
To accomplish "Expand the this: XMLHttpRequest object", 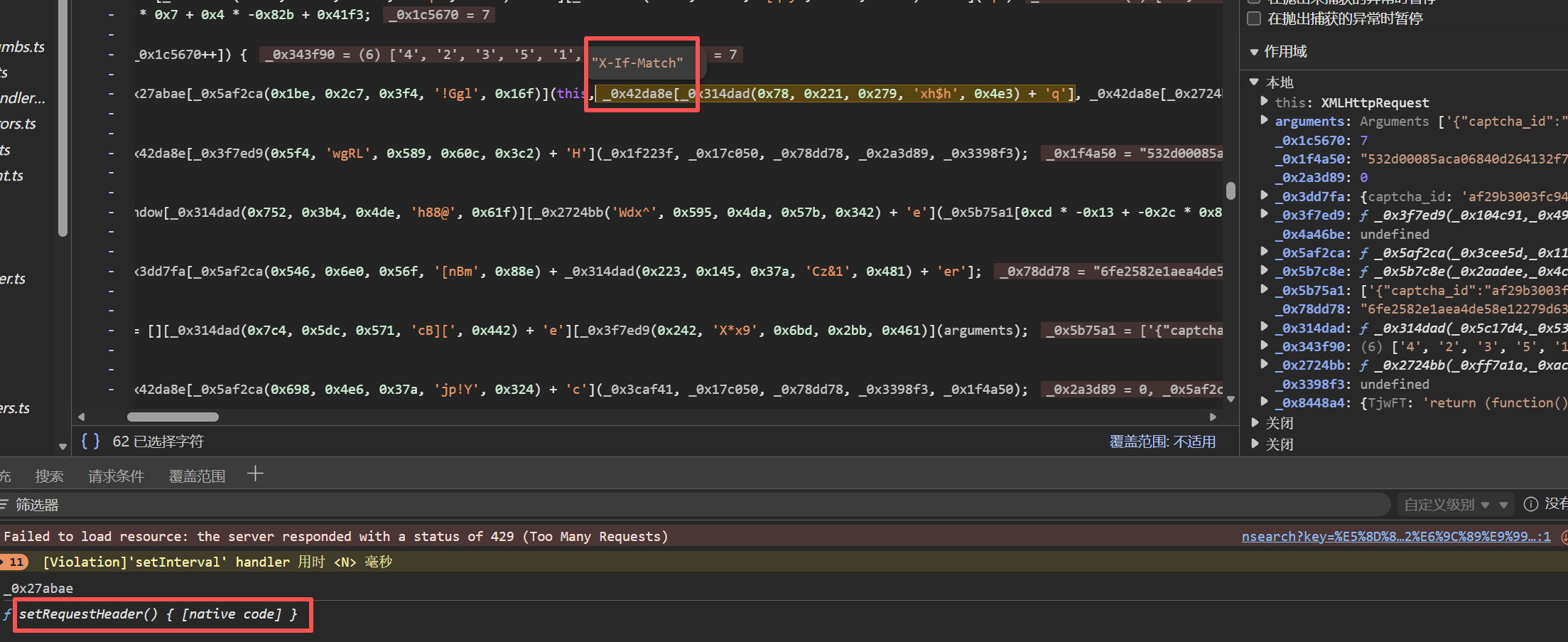I will 1264,102.
